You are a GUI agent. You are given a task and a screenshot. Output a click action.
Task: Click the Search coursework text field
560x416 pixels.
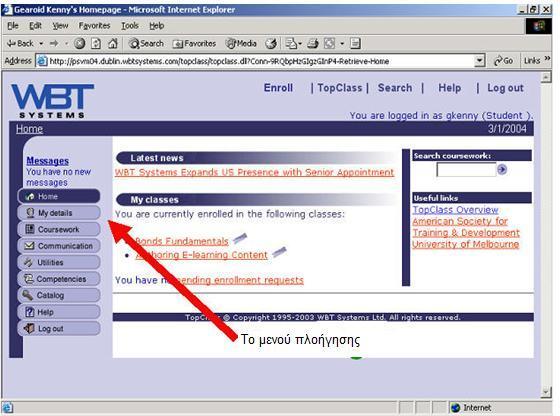[466, 170]
